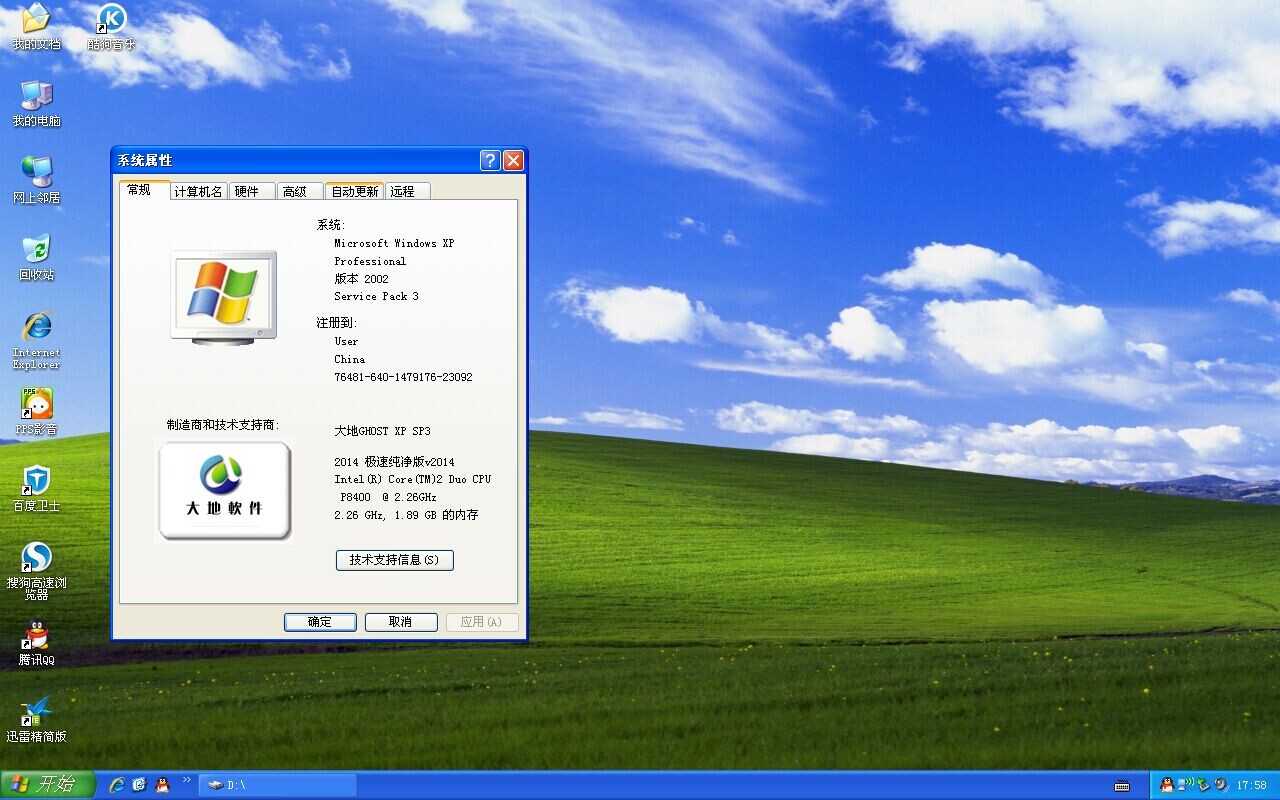
Task: Click the system clock showing 17:58
Action: tap(1252, 786)
